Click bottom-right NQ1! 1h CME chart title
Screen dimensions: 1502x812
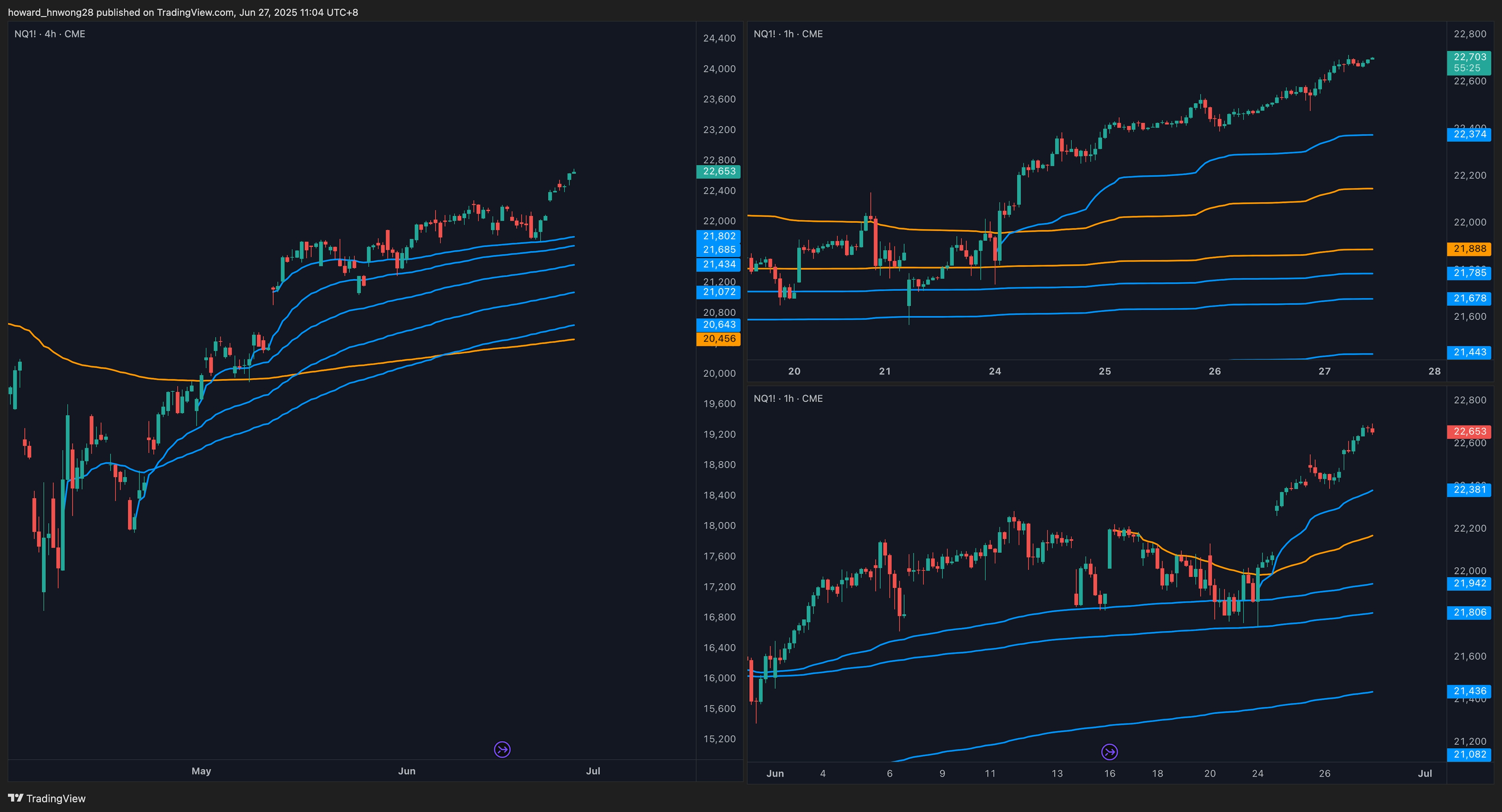788,399
